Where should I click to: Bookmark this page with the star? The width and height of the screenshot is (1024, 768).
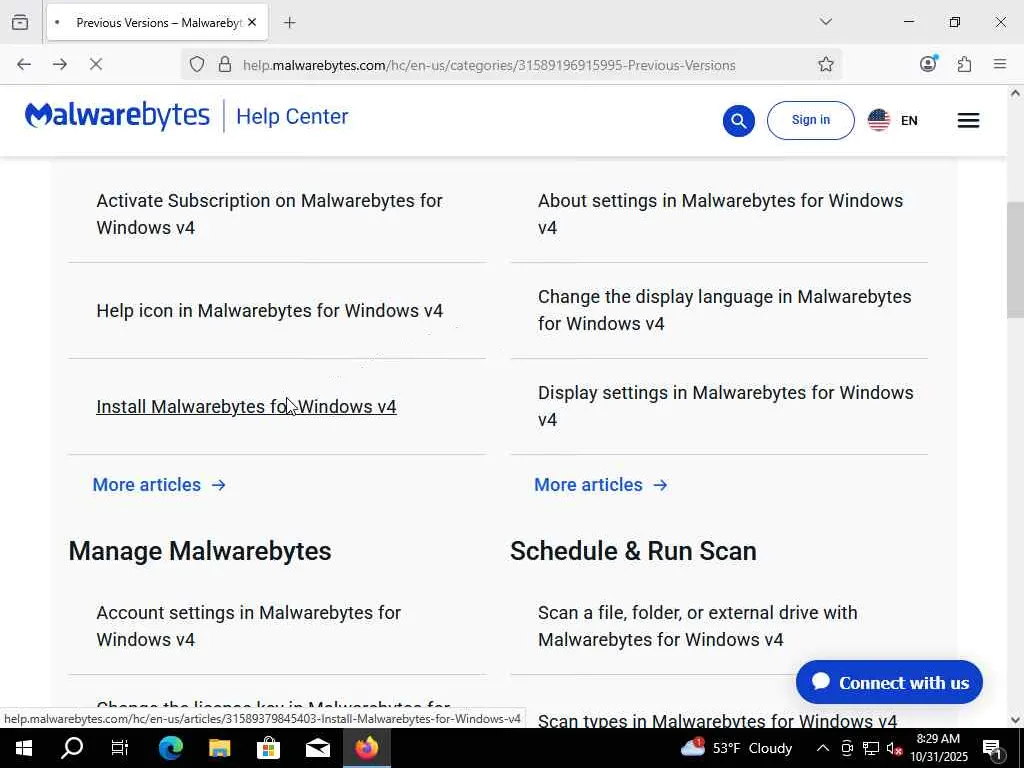click(x=825, y=64)
